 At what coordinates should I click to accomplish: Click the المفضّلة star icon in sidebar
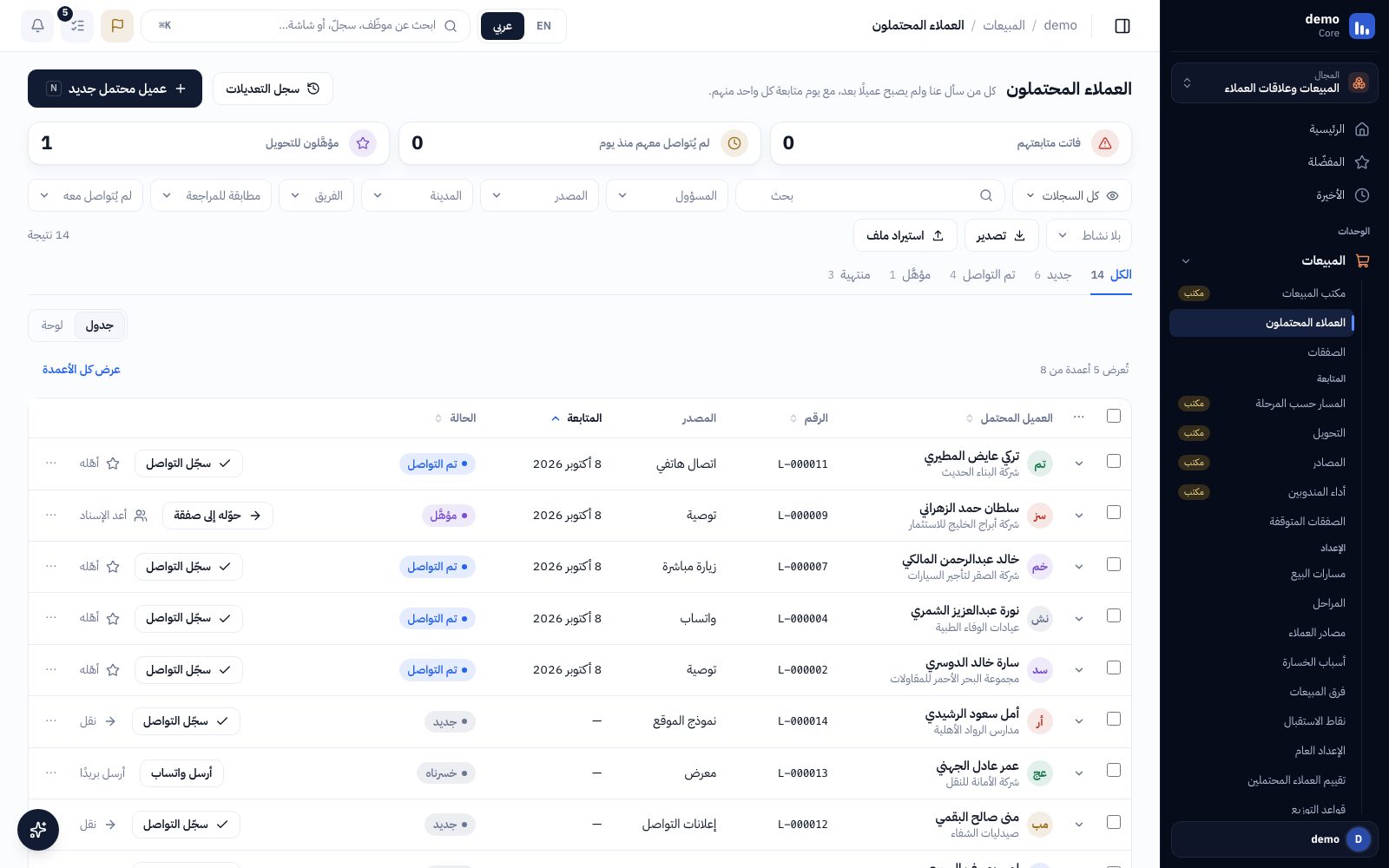(1362, 162)
